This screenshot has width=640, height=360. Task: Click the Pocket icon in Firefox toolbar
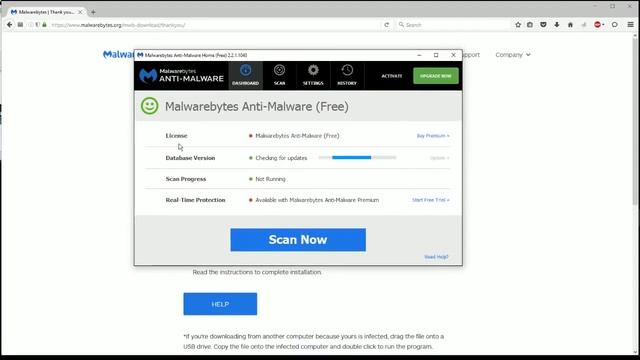click(543, 25)
